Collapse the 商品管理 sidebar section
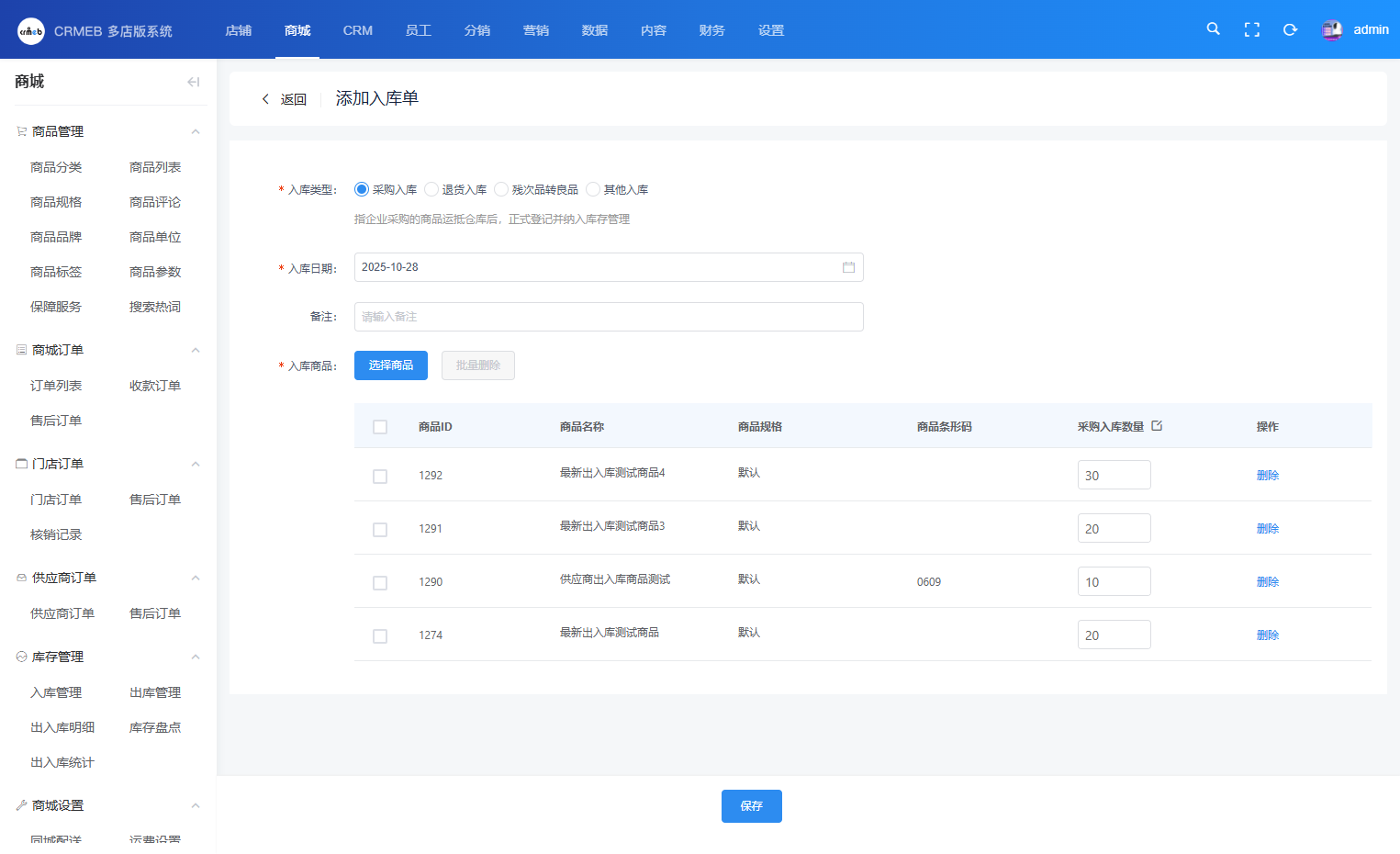 [x=196, y=132]
